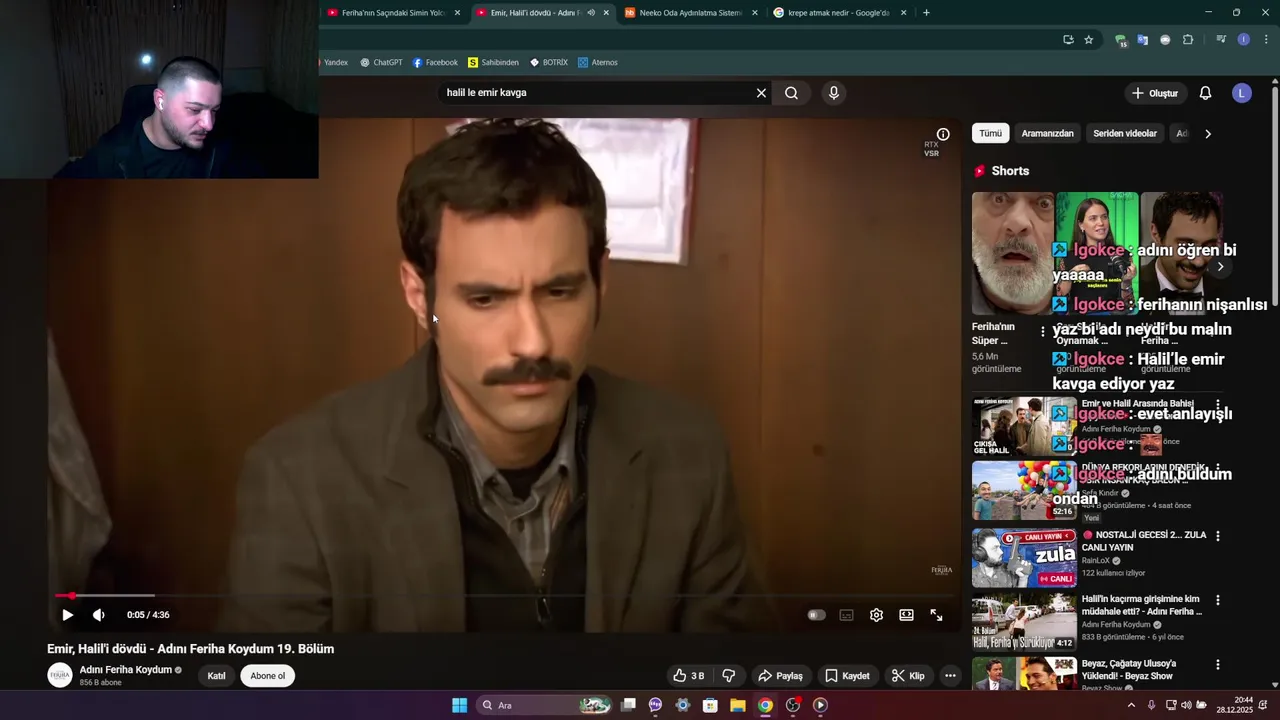Viewport: 1280px width, 720px height.
Task: Open Windows Task View on the taskbar
Action: (628, 705)
